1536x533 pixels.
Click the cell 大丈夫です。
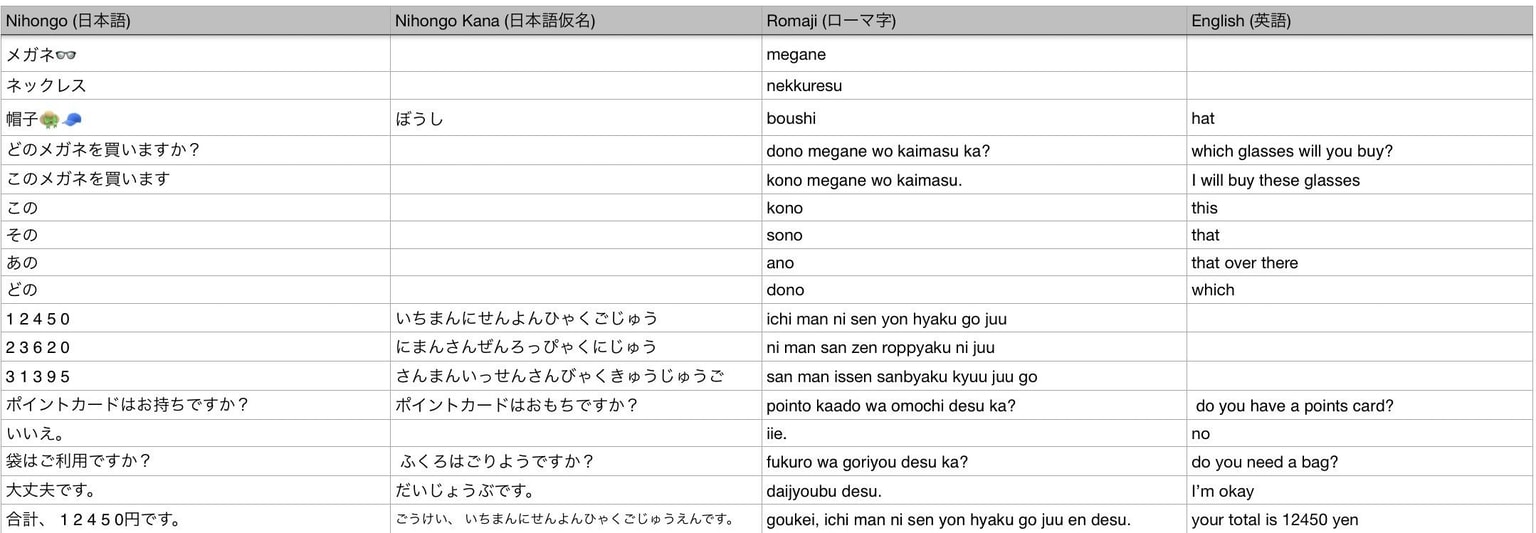(196, 491)
